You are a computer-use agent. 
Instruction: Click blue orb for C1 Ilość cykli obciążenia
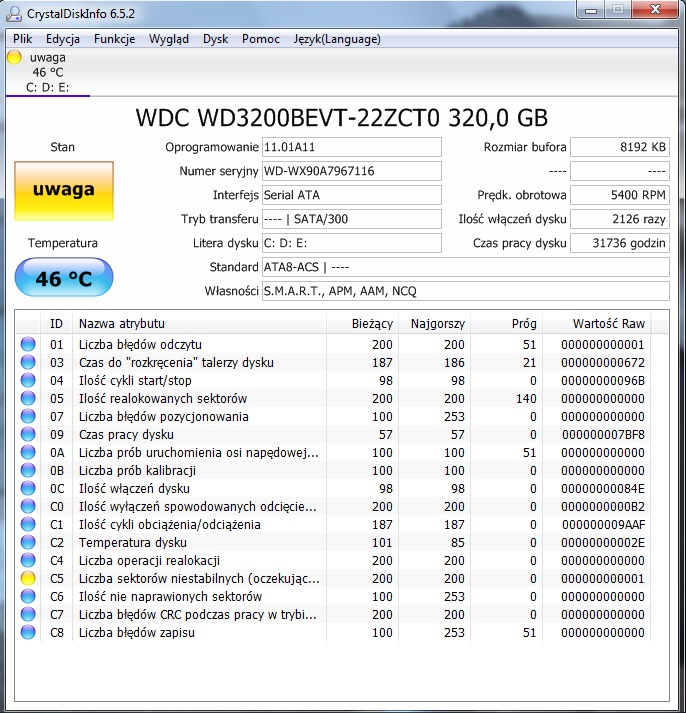coord(28,524)
